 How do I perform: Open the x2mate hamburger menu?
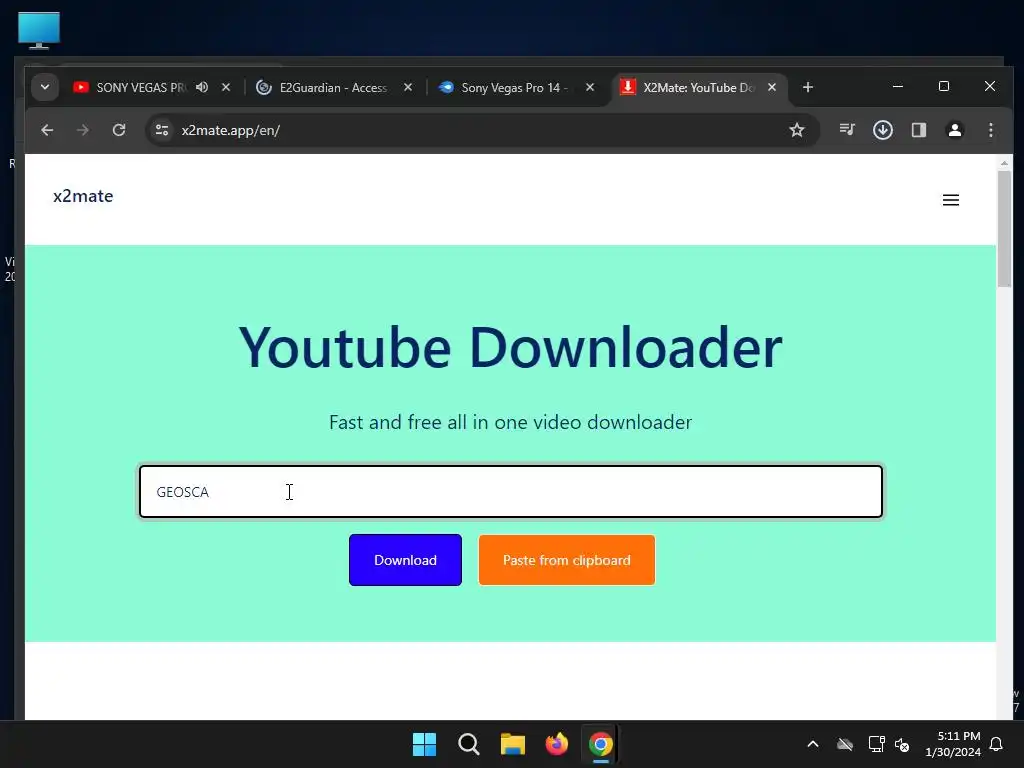pyautogui.click(x=951, y=200)
